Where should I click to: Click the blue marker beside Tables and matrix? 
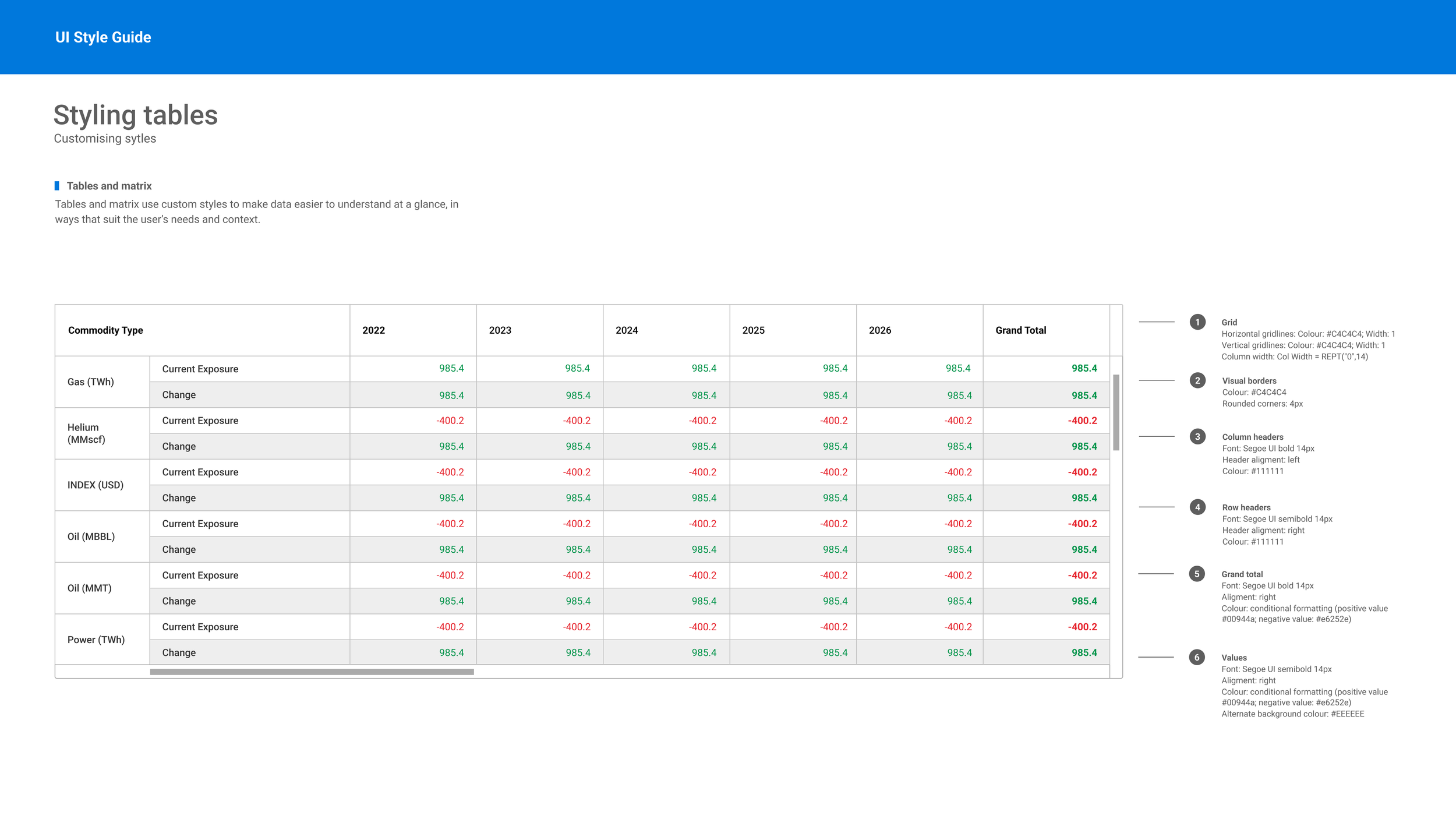coord(56,186)
